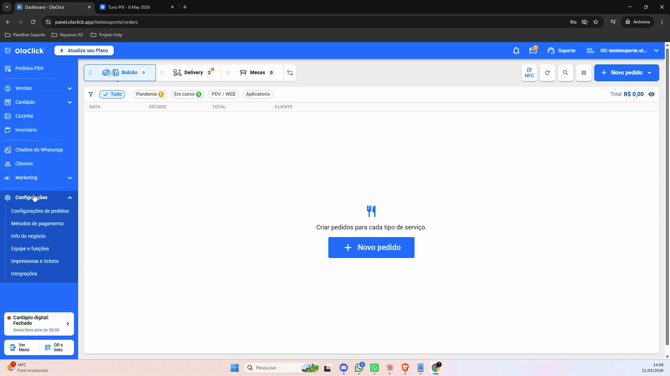This screenshot has height=376, width=670.
Task: Click the page vertical scrollbar
Action: [667, 196]
